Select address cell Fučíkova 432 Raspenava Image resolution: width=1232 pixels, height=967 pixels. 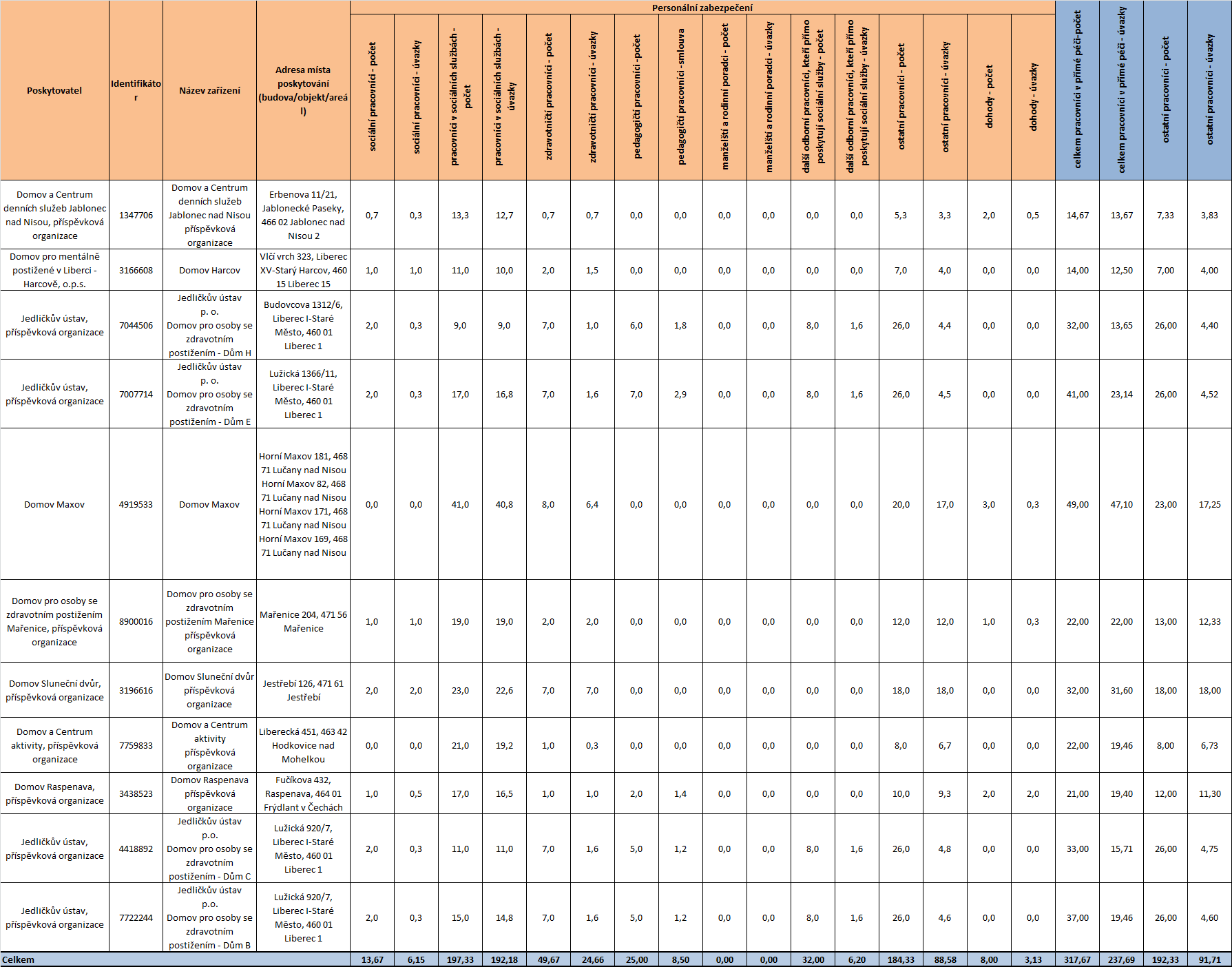pyautogui.click(x=303, y=793)
